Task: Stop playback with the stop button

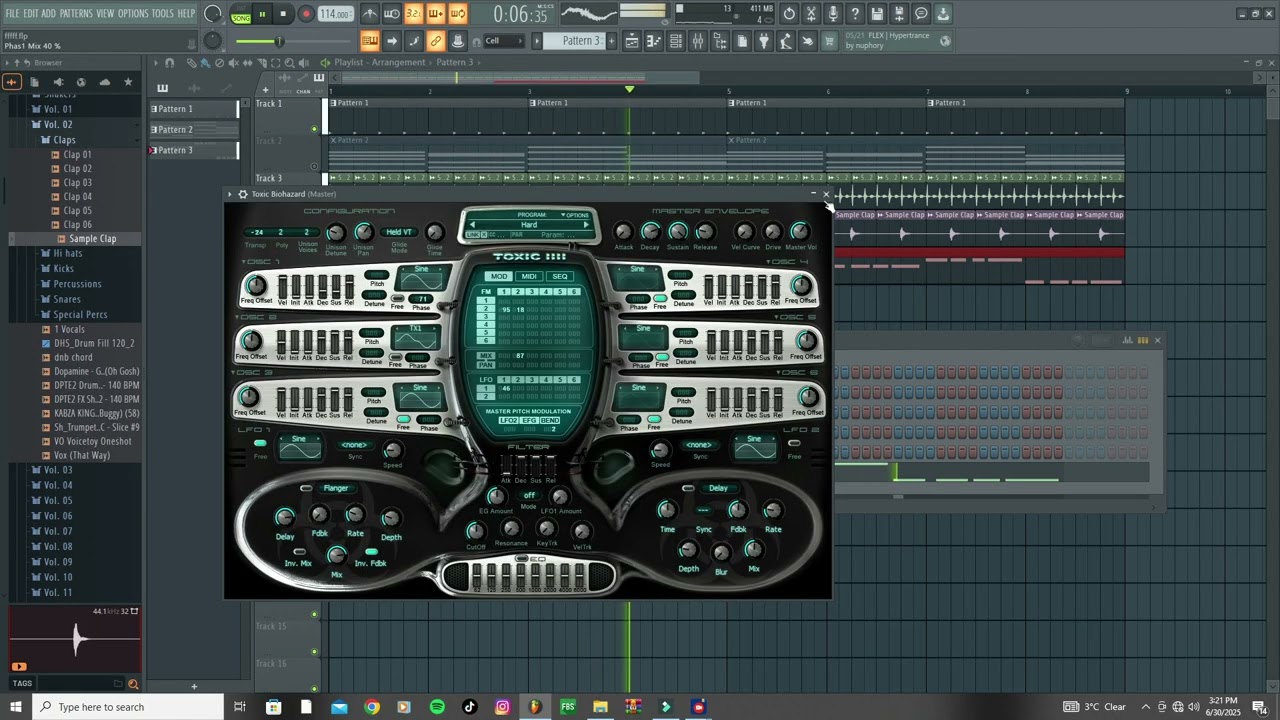Action: pyautogui.click(x=284, y=14)
